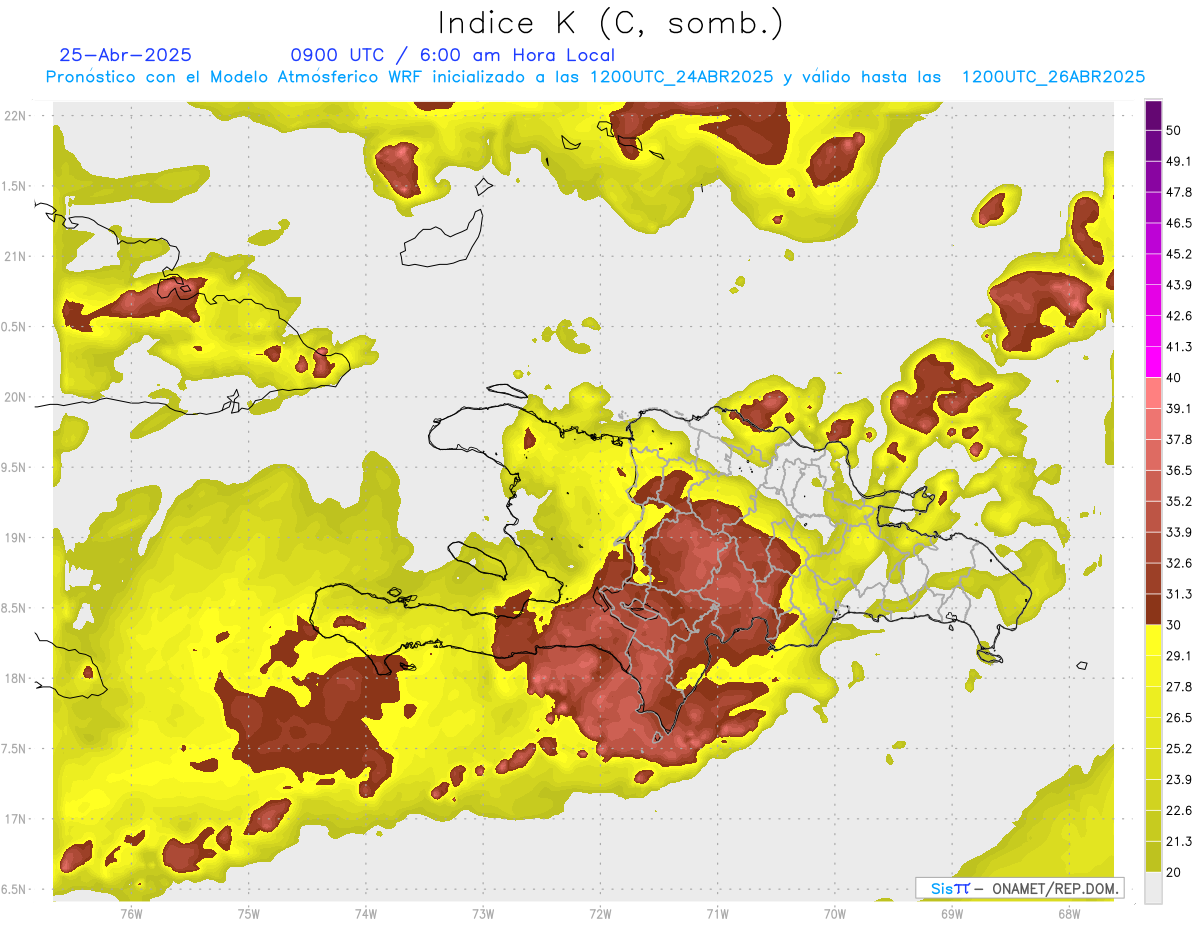
Task: Click the "40" color scale label
Action: (x=1174, y=378)
